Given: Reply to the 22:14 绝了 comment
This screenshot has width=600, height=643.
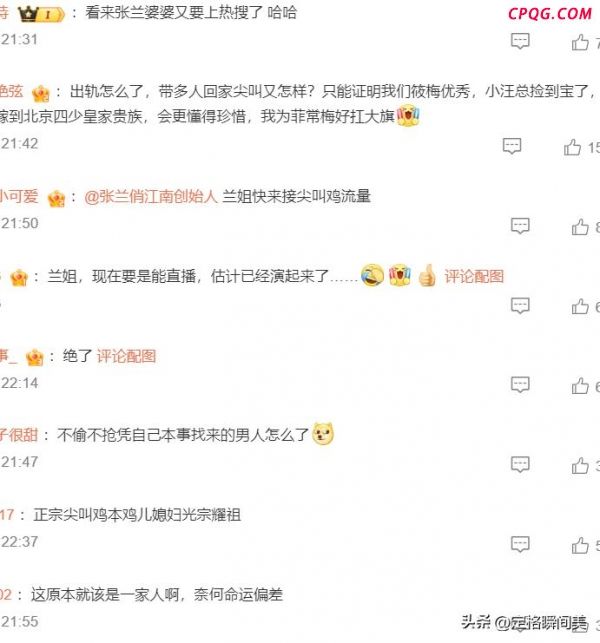Looking at the screenshot, I should [520, 385].
